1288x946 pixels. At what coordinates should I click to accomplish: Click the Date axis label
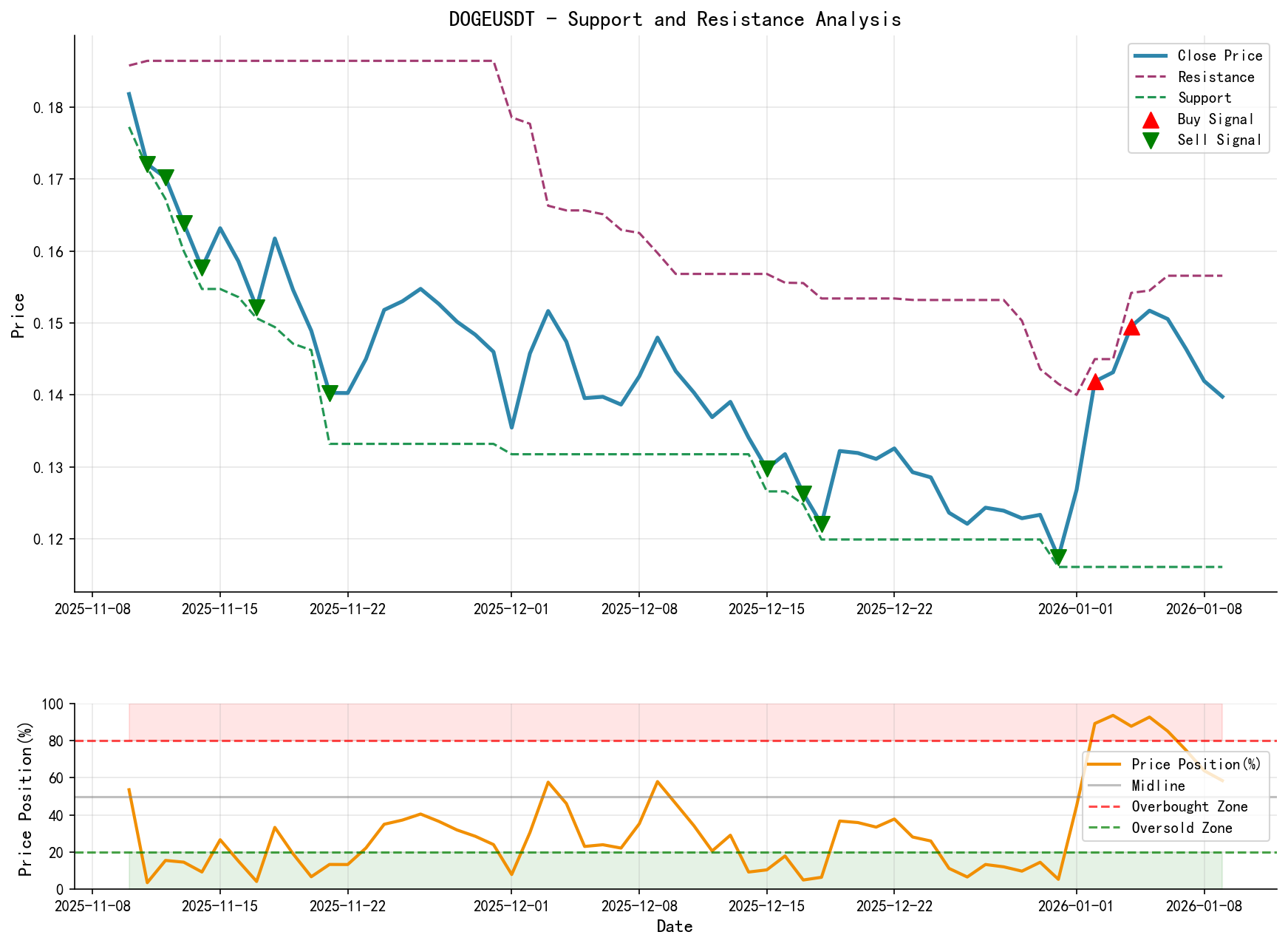(675, 926)
